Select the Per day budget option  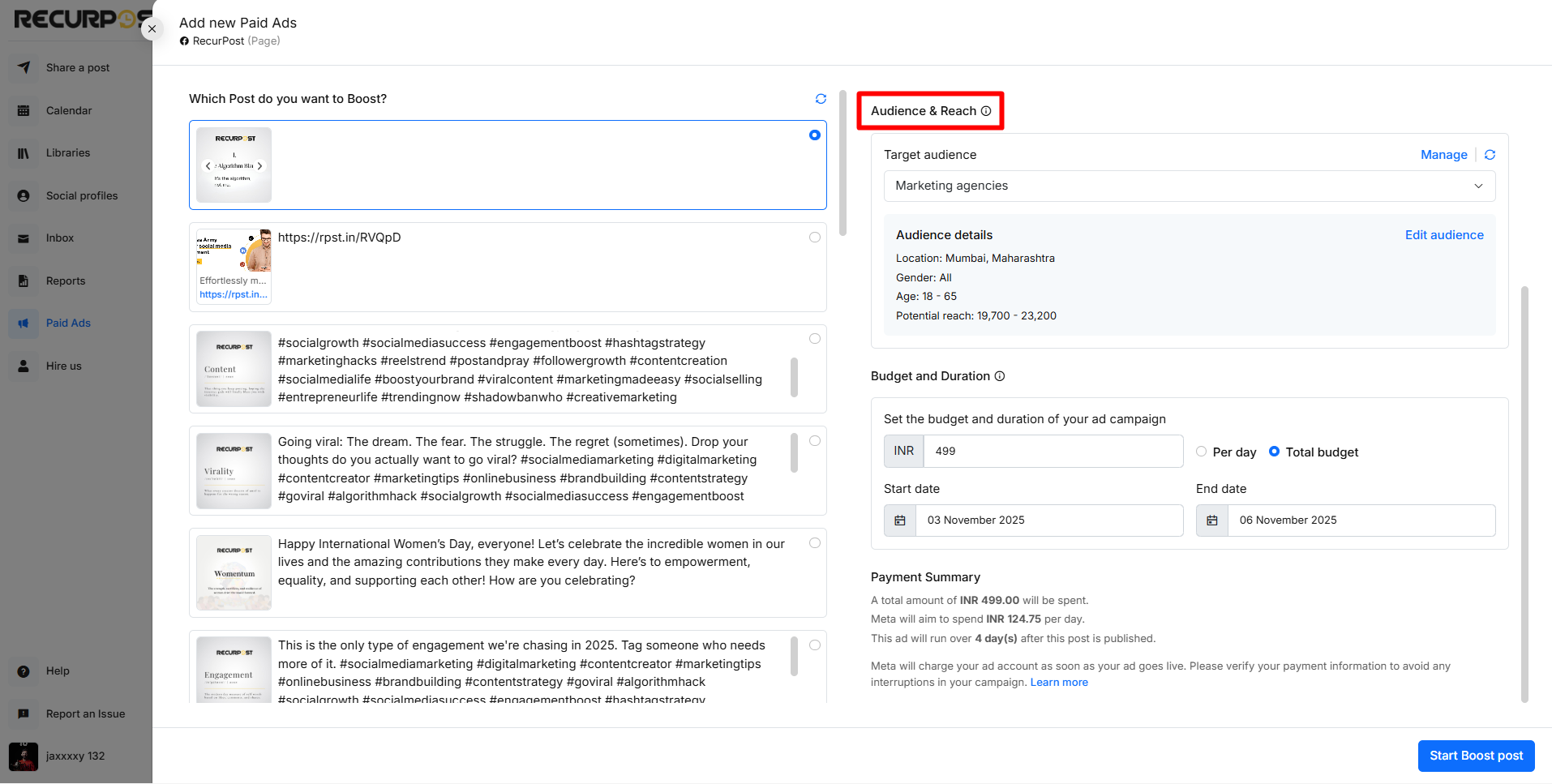pos(1201,452)
